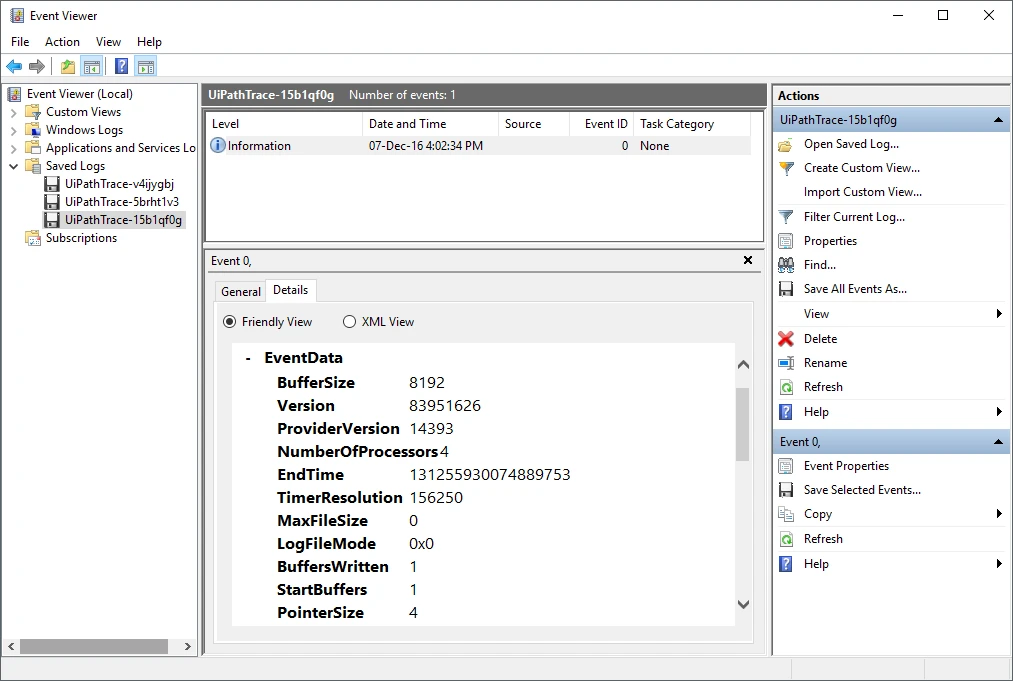
Task: Click the Subscriptions folder icon
Action: click(x=33, y=238)
